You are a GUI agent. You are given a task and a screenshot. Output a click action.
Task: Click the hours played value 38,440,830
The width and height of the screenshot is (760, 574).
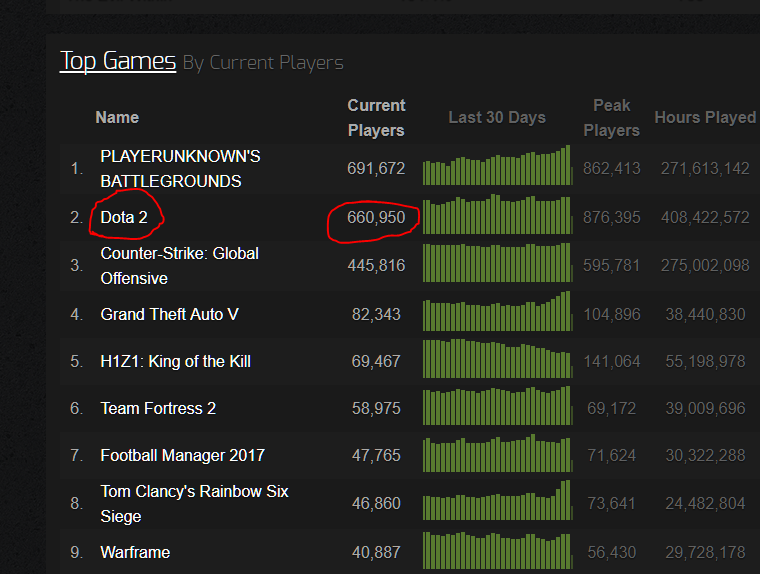point(705,314)
